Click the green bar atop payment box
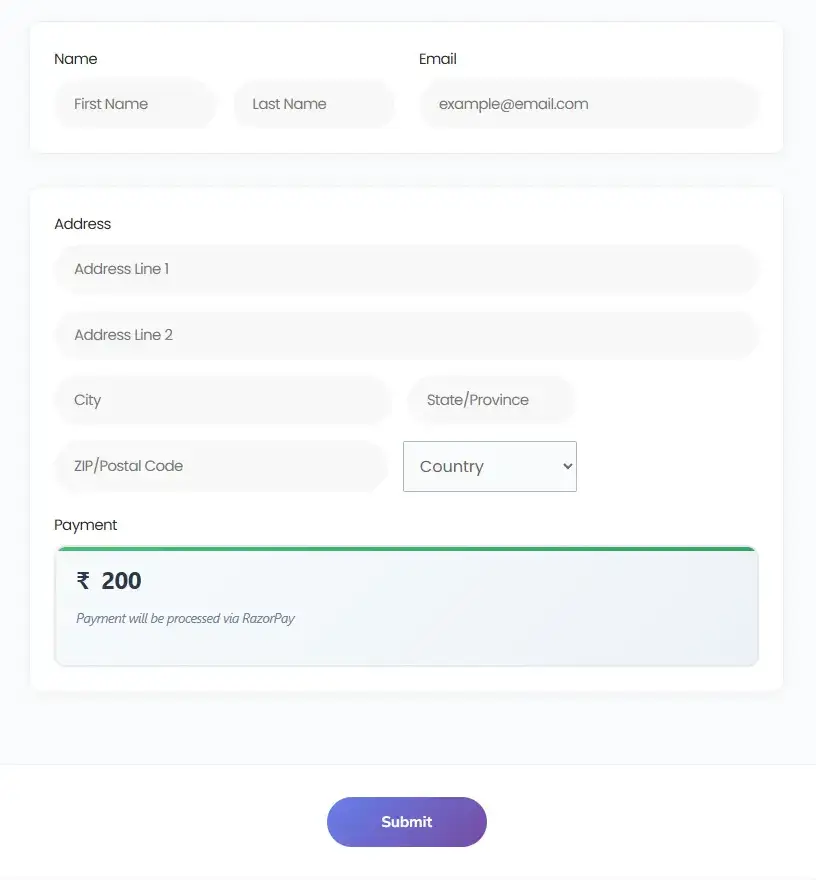816x880 pixels. (406, 549)
